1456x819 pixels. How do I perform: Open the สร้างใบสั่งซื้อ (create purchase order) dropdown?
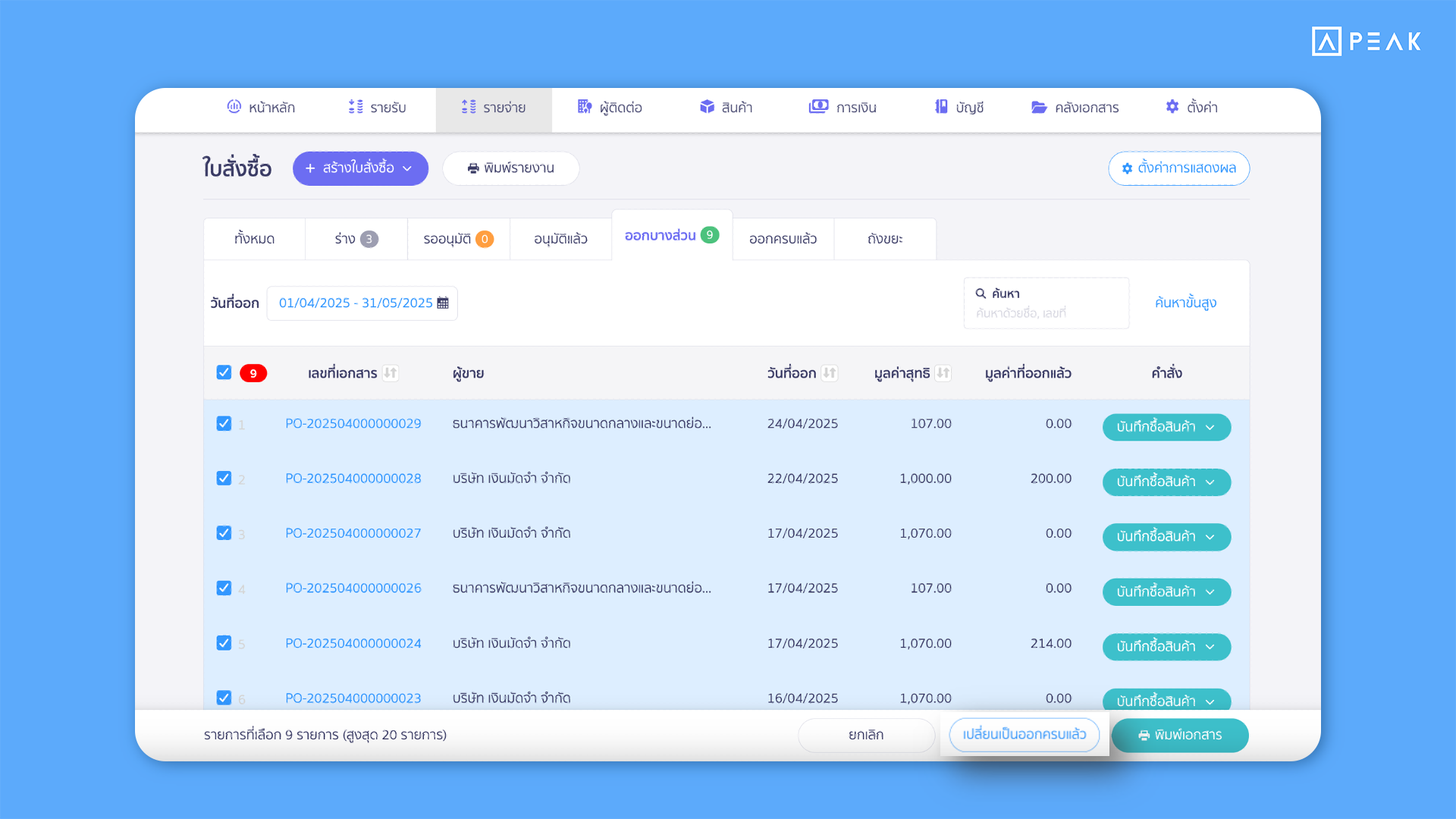360,168
